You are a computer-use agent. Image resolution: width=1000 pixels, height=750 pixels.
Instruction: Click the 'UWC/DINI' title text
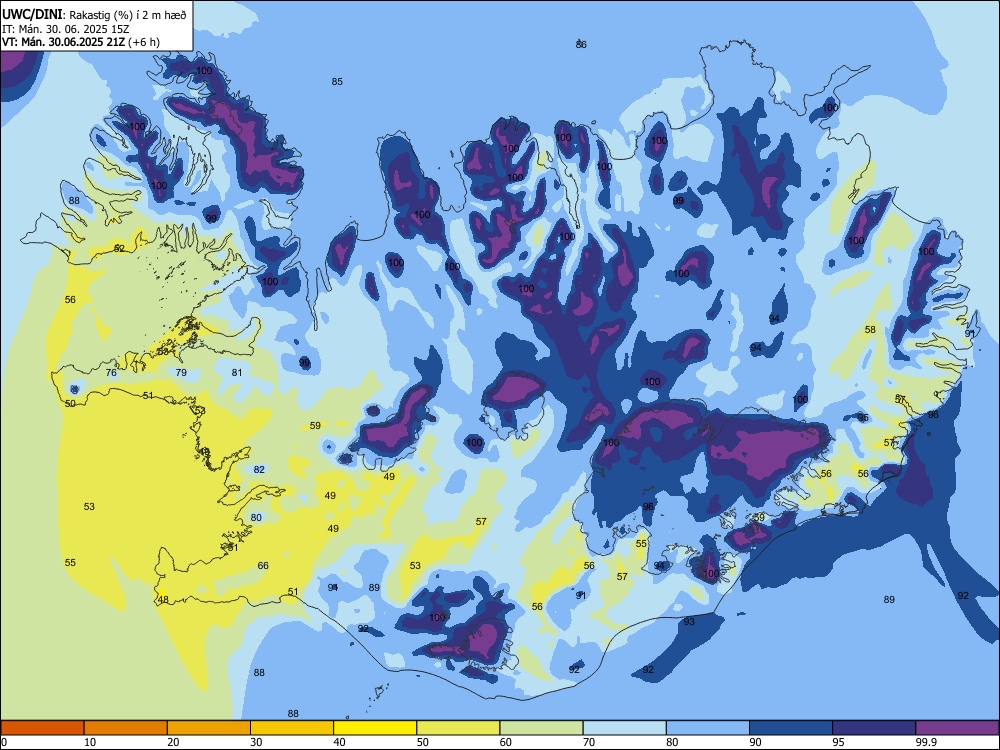(32, 14)
